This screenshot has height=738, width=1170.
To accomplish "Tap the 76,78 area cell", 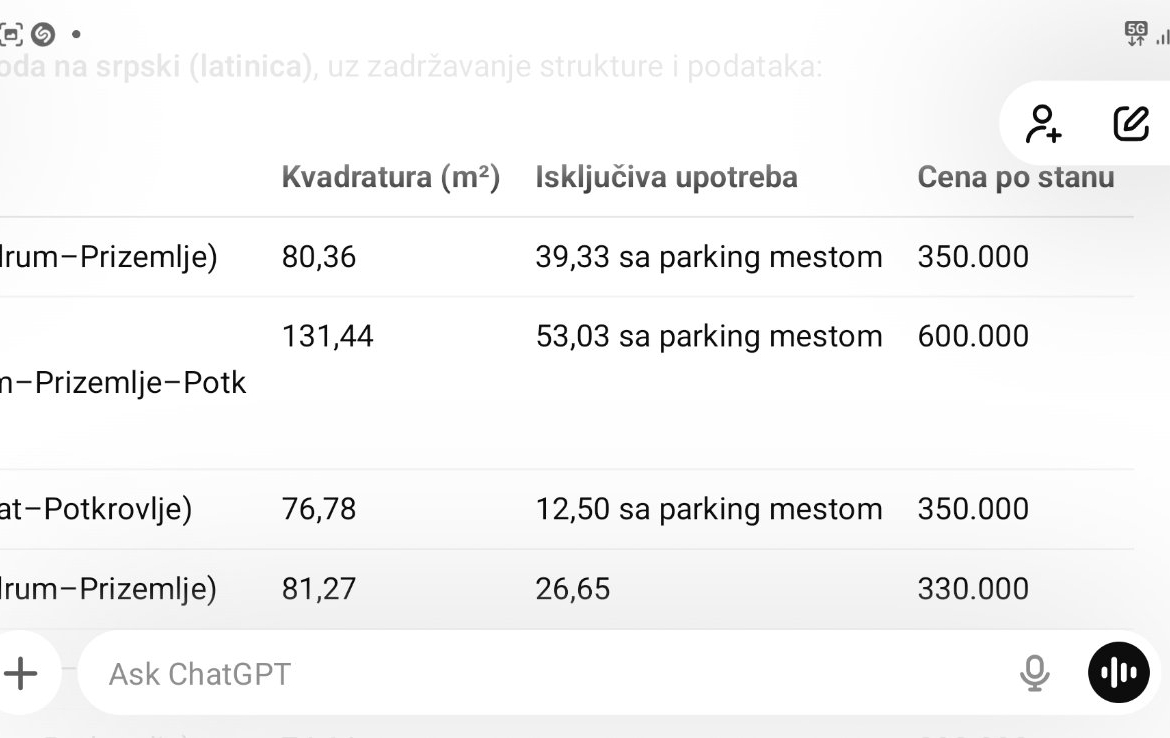I will (x=319, y=510).
